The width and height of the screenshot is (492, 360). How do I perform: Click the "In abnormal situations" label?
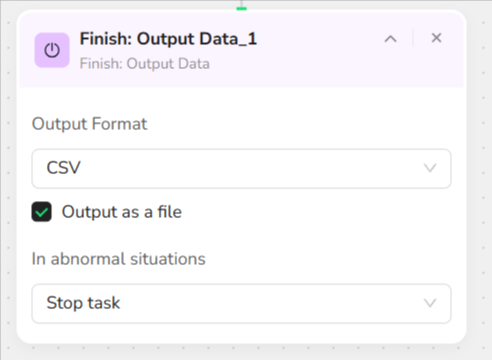[118, 259]
